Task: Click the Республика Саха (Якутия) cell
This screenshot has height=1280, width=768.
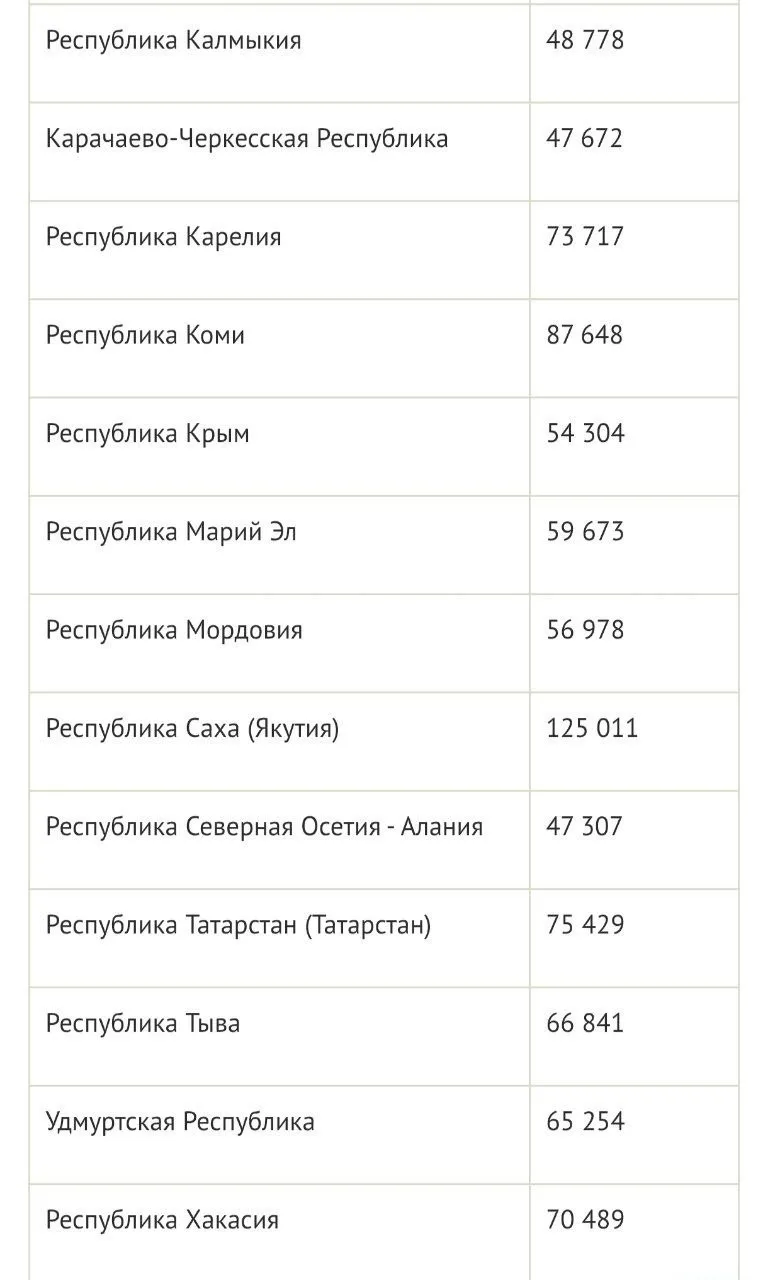Action: coord(192,728)
